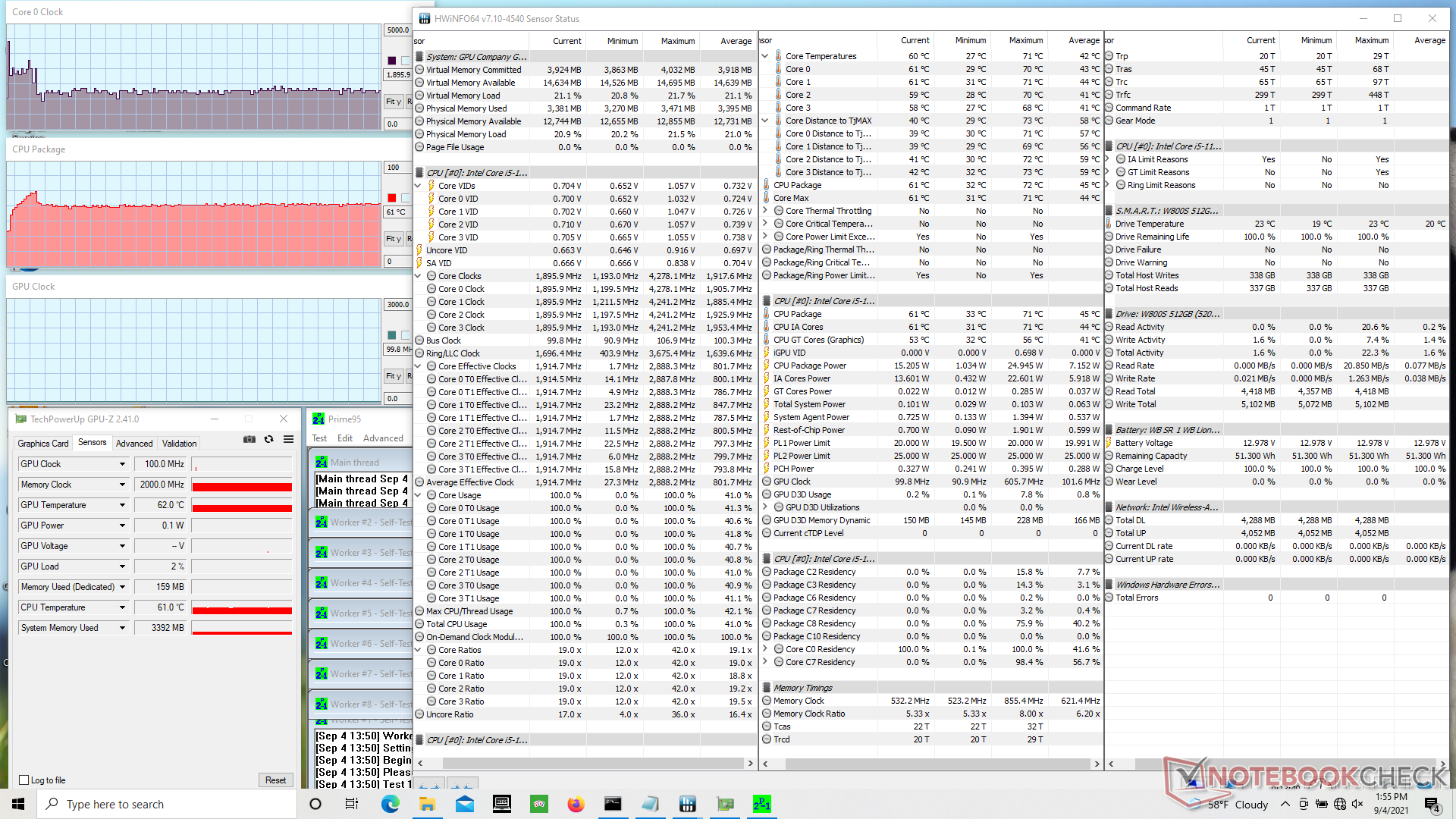The width and height of the screenshot is (1456, 819).
Task: Click Fit y in the GPU Clock graph
Action: pyautogui.click(x=393, y=375)
